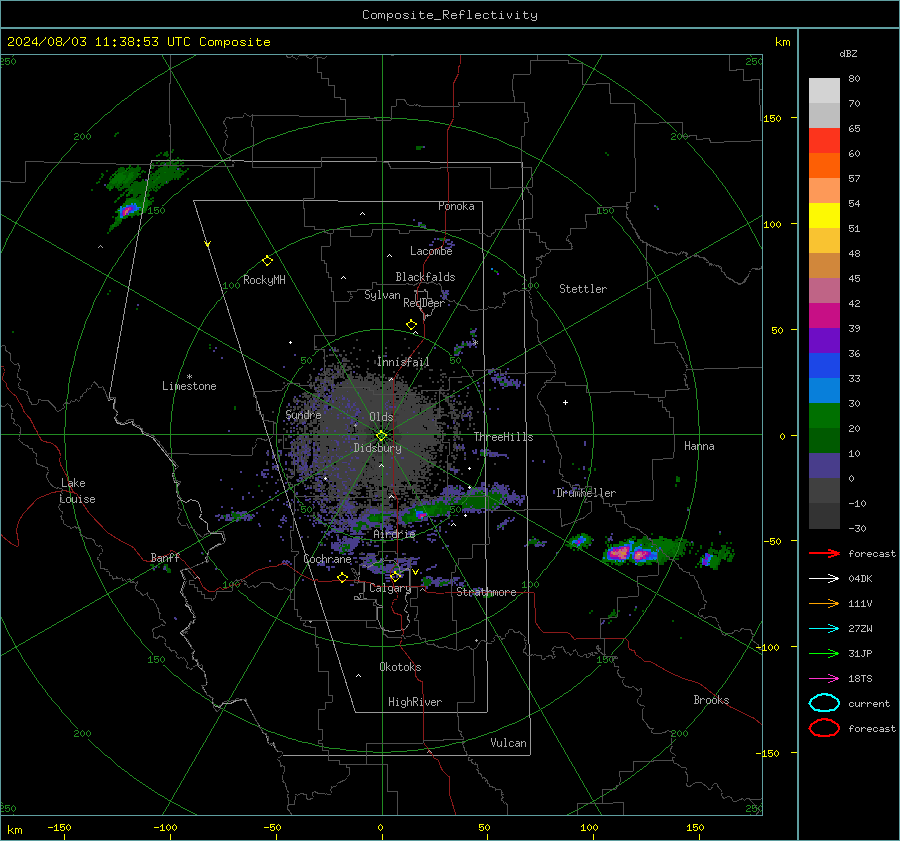
Task: Select the Drumheller label
Action: pos(586,493)
